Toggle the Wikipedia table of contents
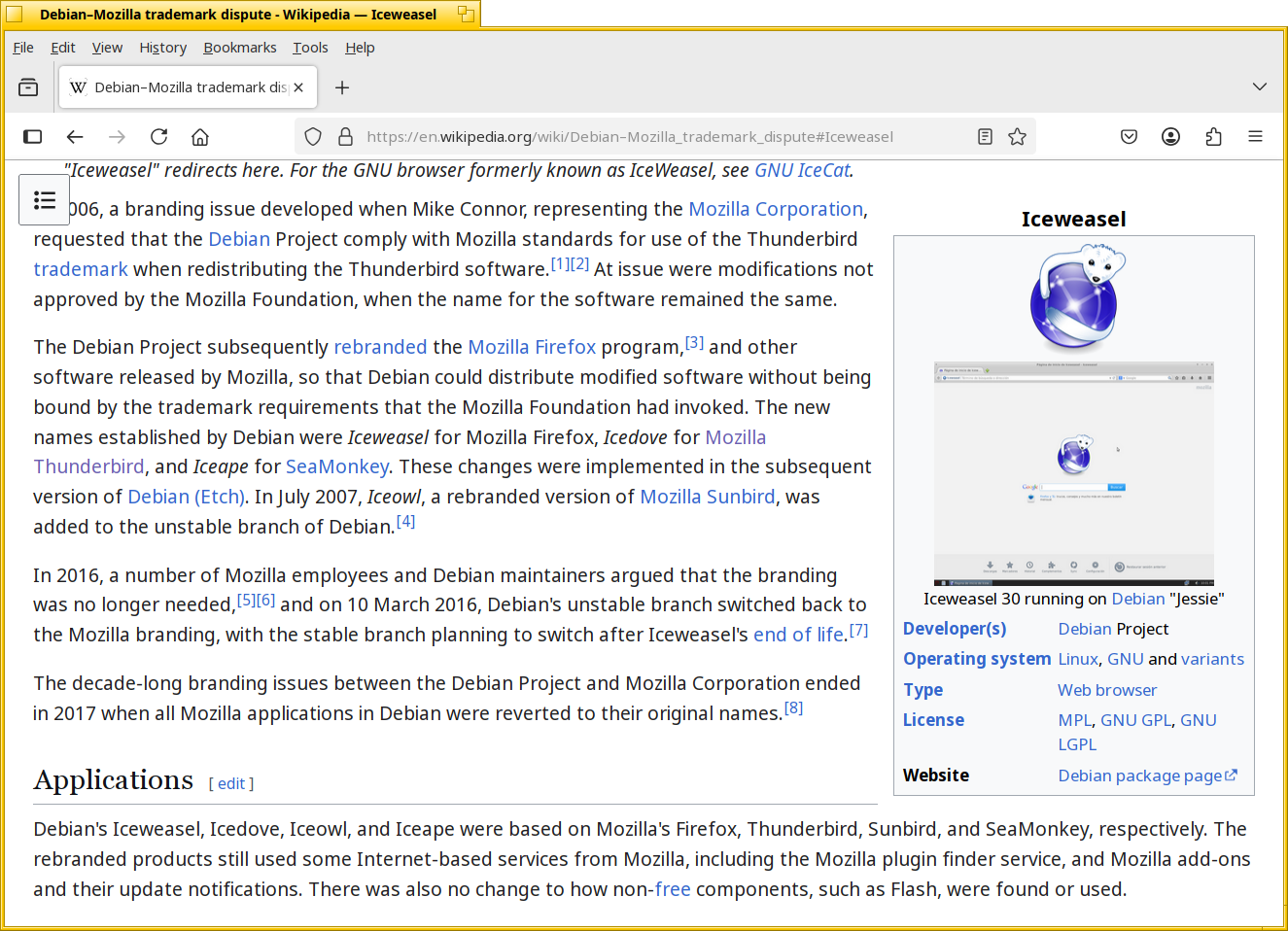1288x931 pixels. coord(45,200)
